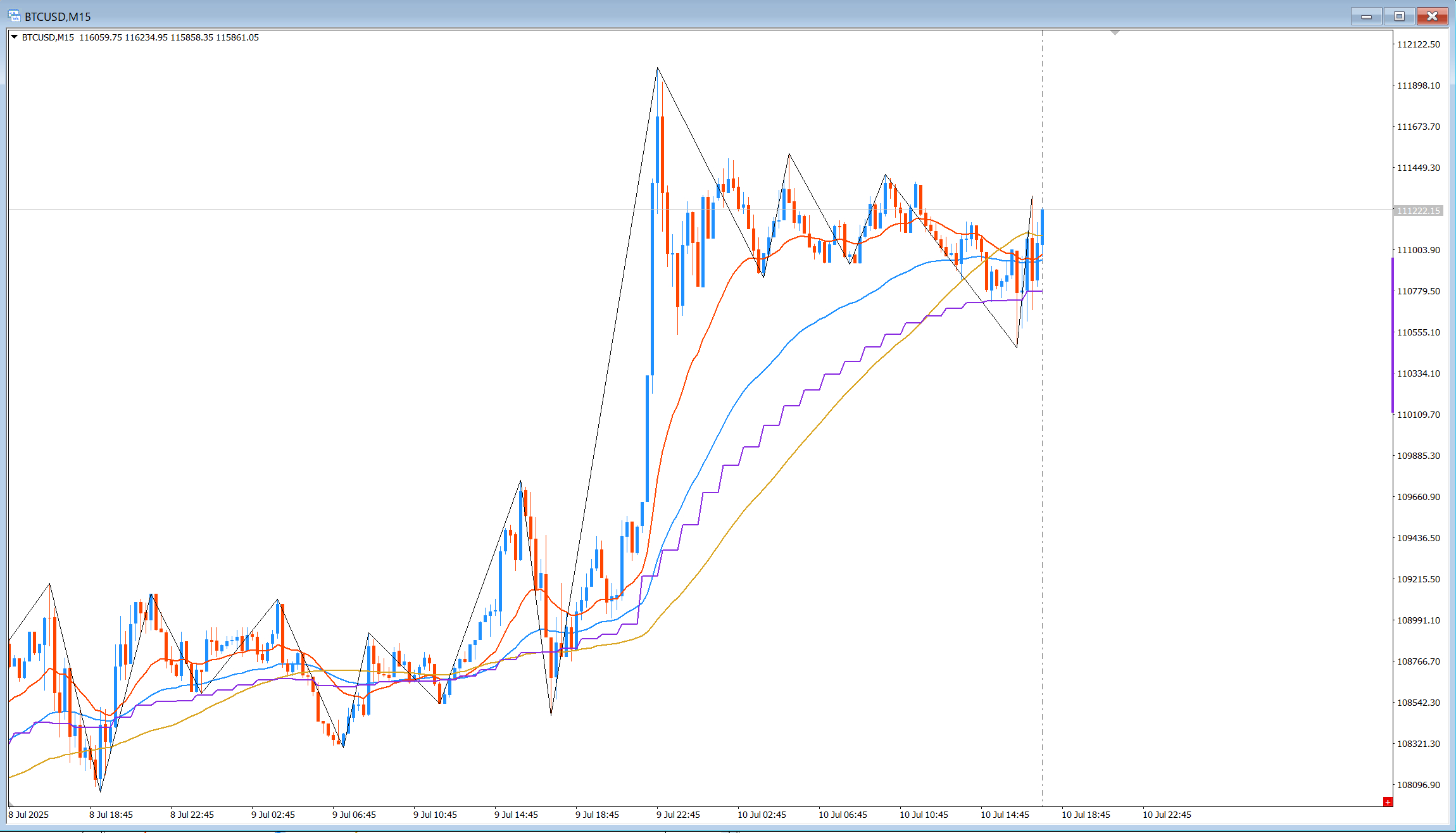Click the 108542.30 price axis label
This screenshot has height=833, width=1456.
click(x=1419, y=703)
